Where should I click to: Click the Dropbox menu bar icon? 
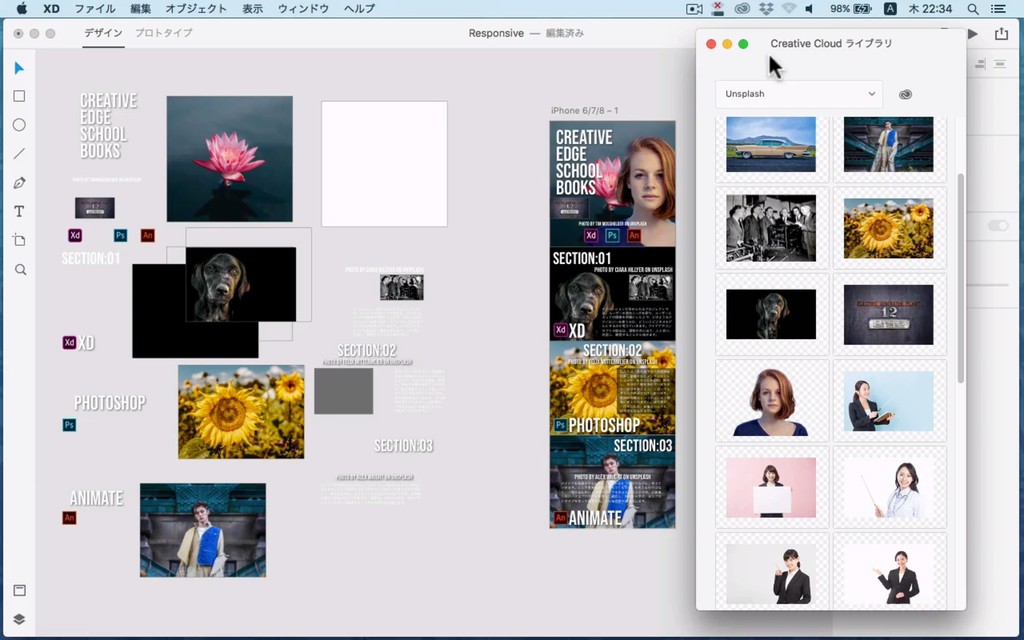[766, 8]
